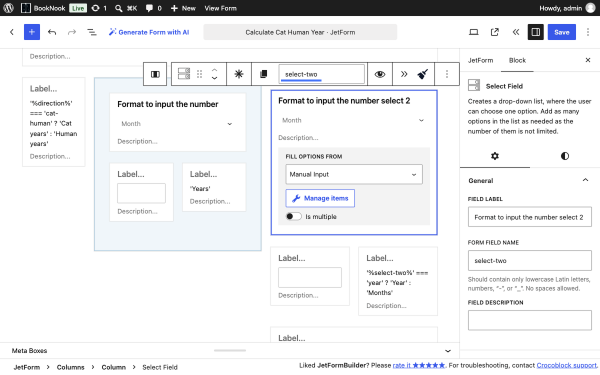Image resolution: width=600 pixels, height=375 pixels.
Task: Open the form title command bar
Action: [300, 32]
